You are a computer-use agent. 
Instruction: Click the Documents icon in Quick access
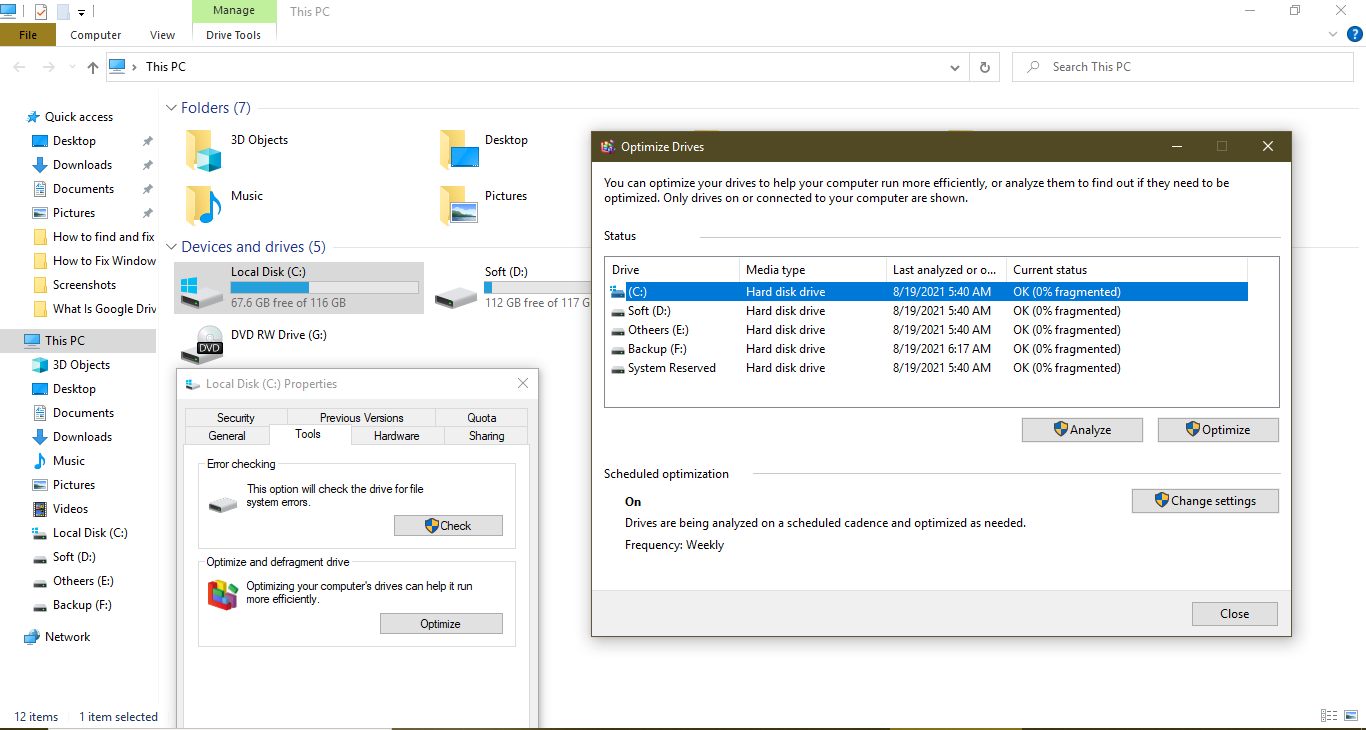pos(40,189)
